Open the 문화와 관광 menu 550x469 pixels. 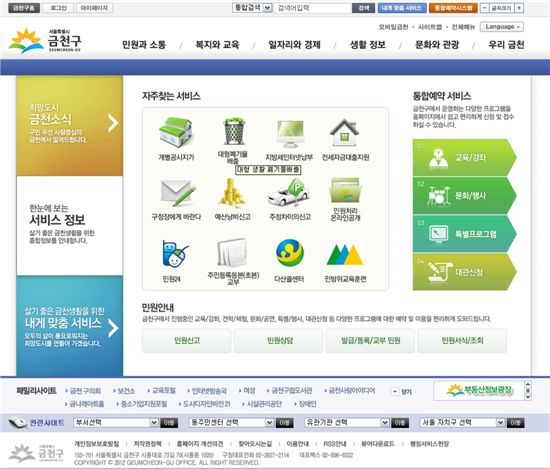437,45
